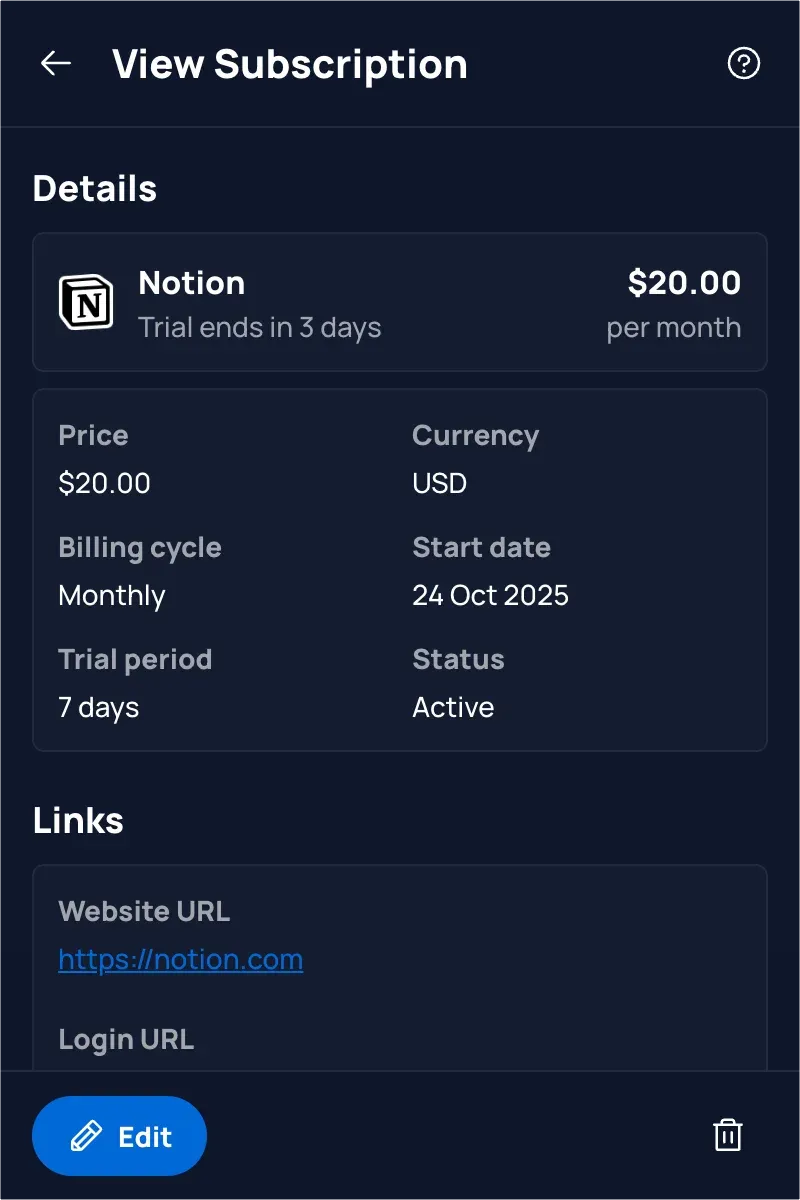Select the per month price label

click(674, 327)
